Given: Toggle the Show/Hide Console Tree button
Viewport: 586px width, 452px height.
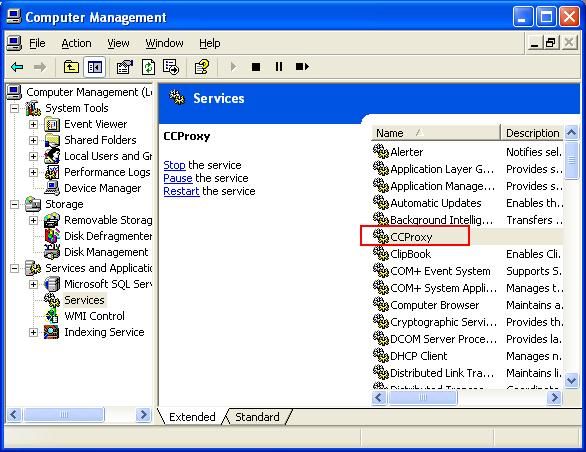Looking at the screenshot, I should (x=95, y=67).
